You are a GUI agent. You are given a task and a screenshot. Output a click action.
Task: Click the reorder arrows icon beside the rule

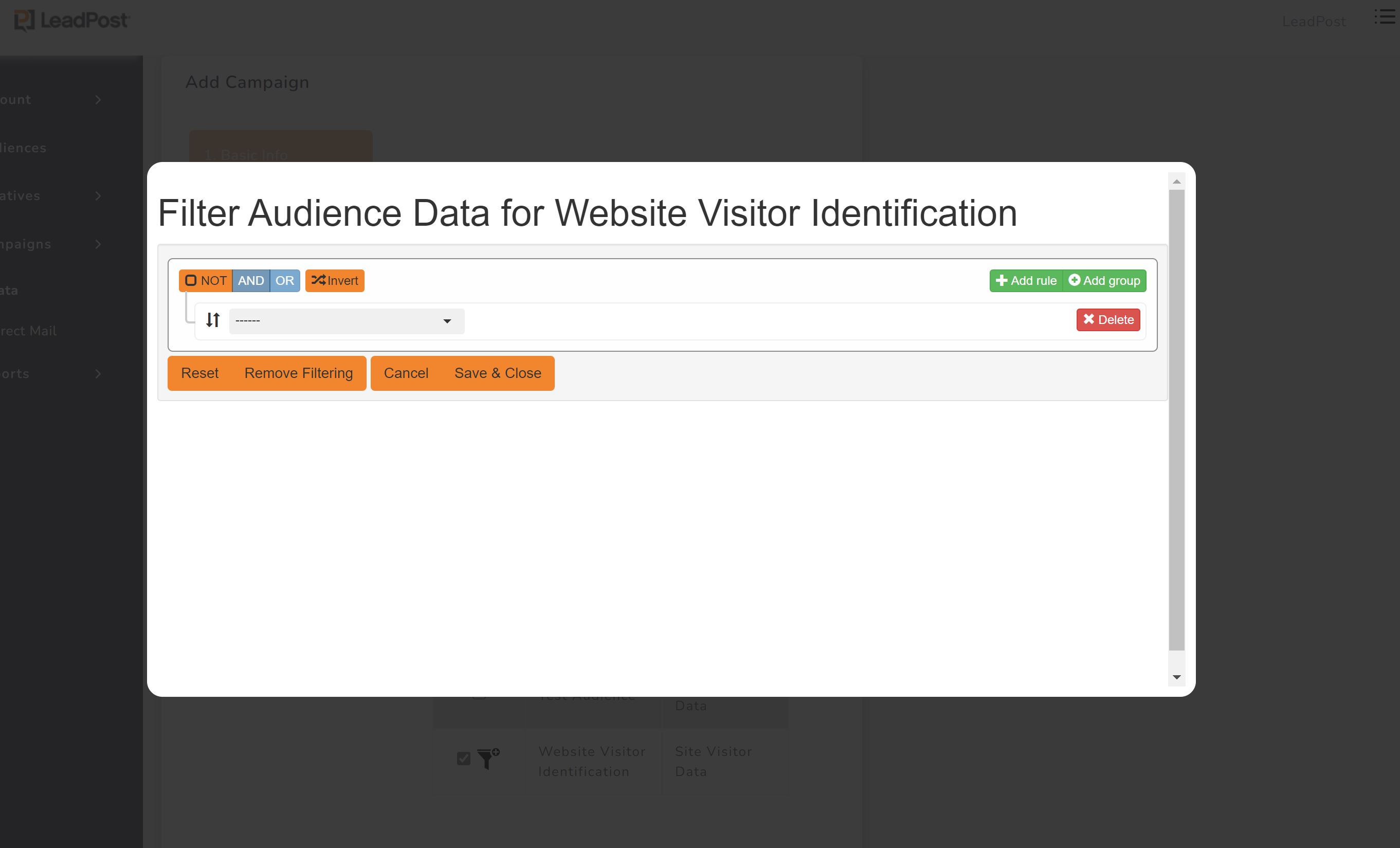[212, 320]
